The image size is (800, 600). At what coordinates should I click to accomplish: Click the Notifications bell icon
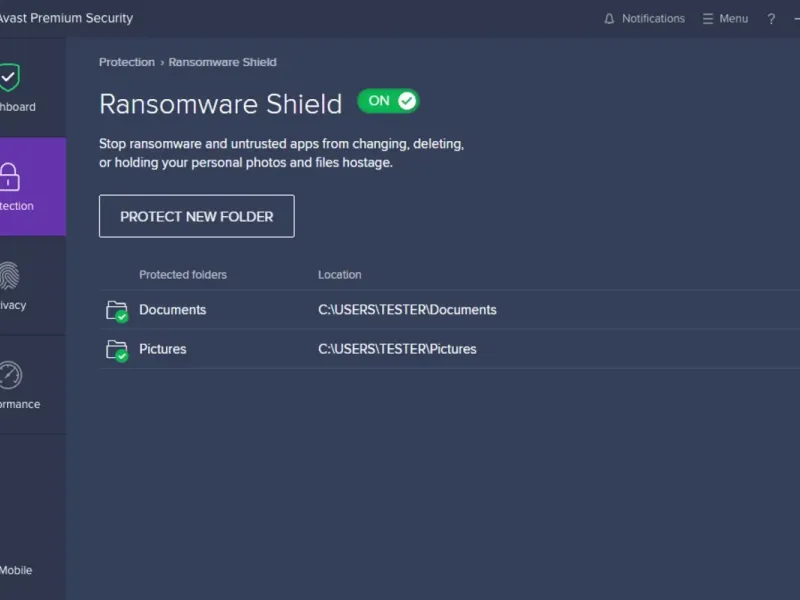pos(609,19)
